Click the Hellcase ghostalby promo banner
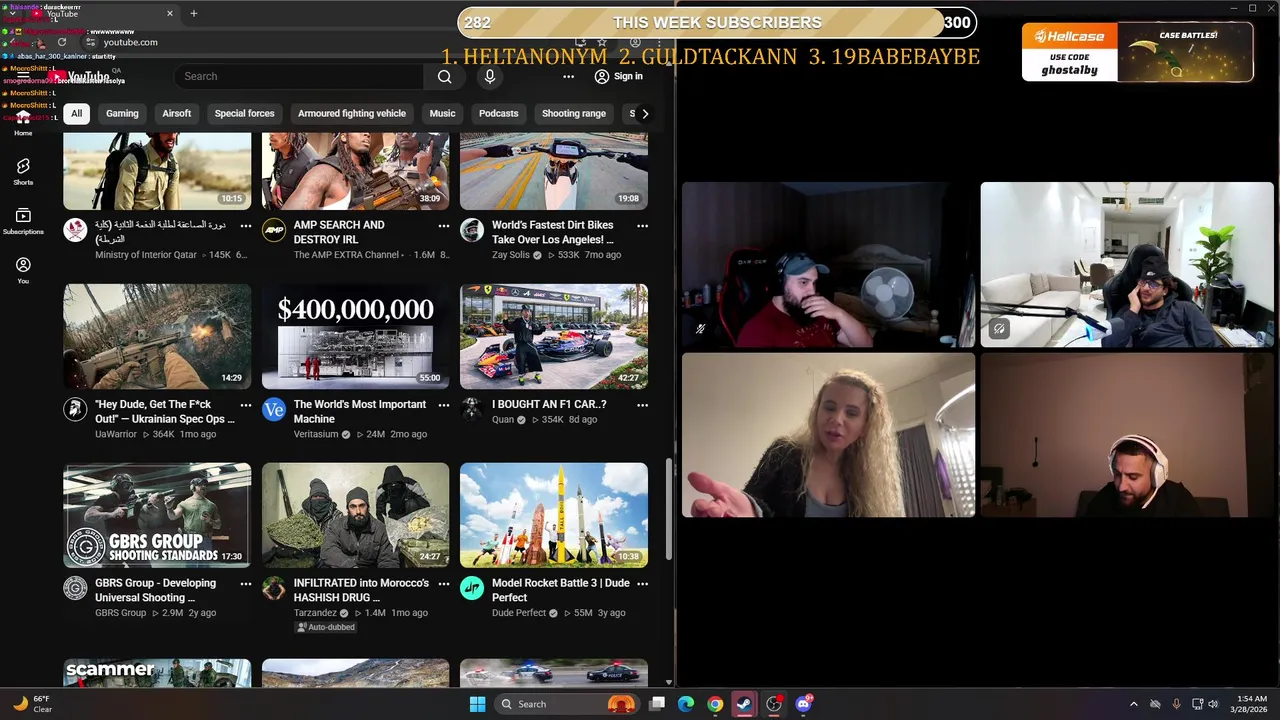 [1137, 52]
